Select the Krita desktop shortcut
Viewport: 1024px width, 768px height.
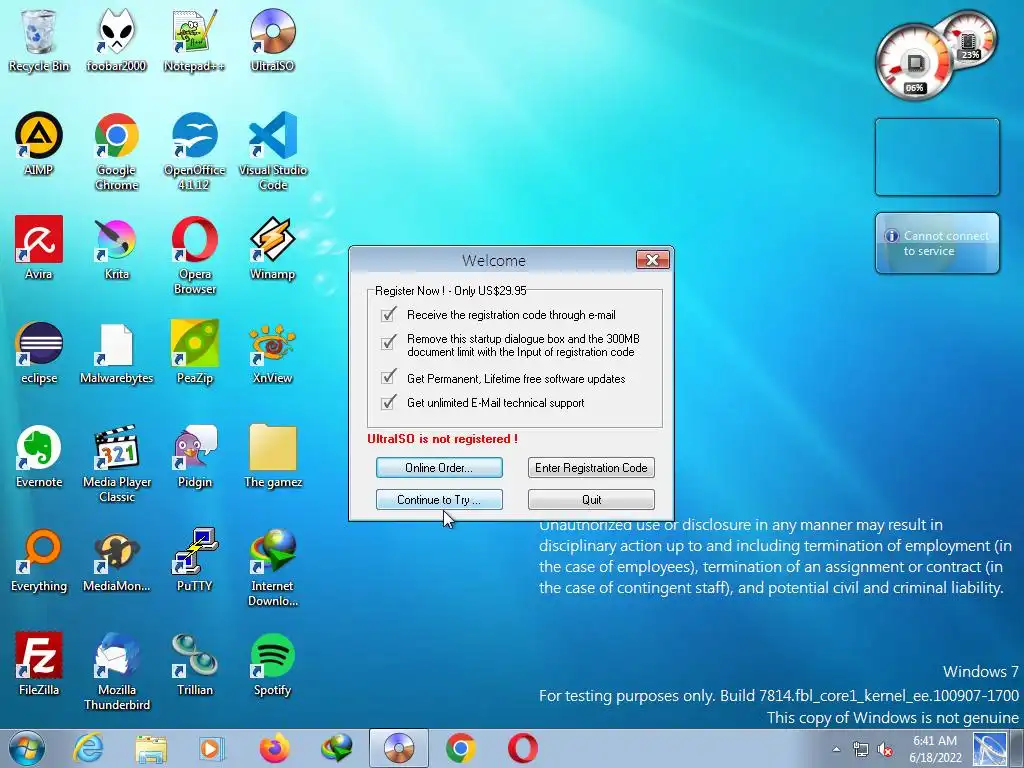click(116, 249)
